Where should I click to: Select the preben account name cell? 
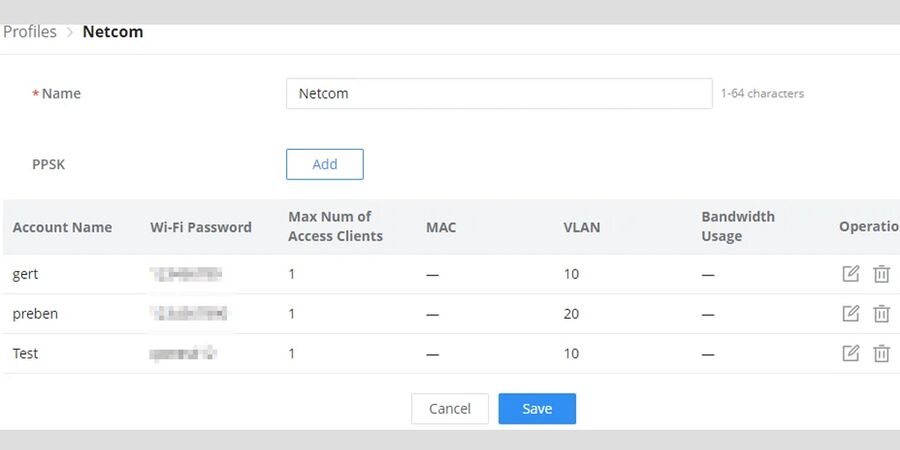[35, 314]
